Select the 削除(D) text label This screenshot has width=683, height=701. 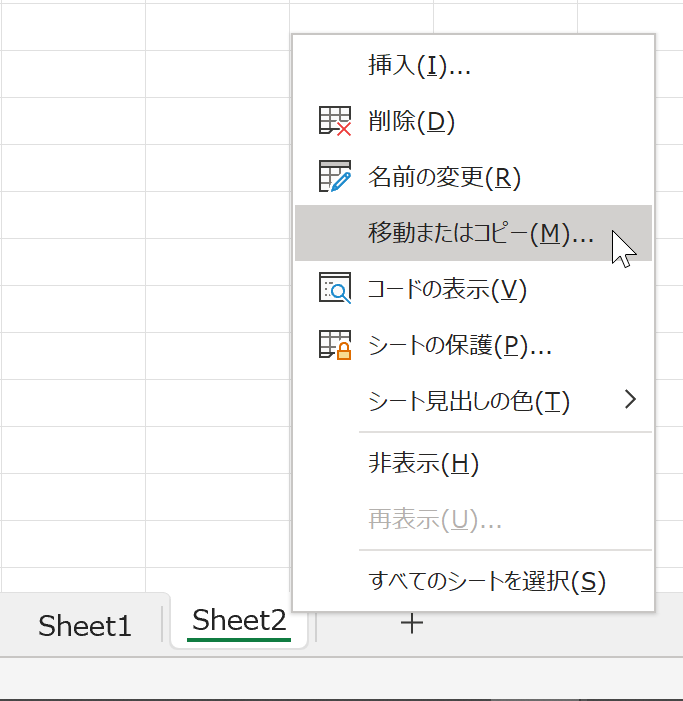coord(411,121)
